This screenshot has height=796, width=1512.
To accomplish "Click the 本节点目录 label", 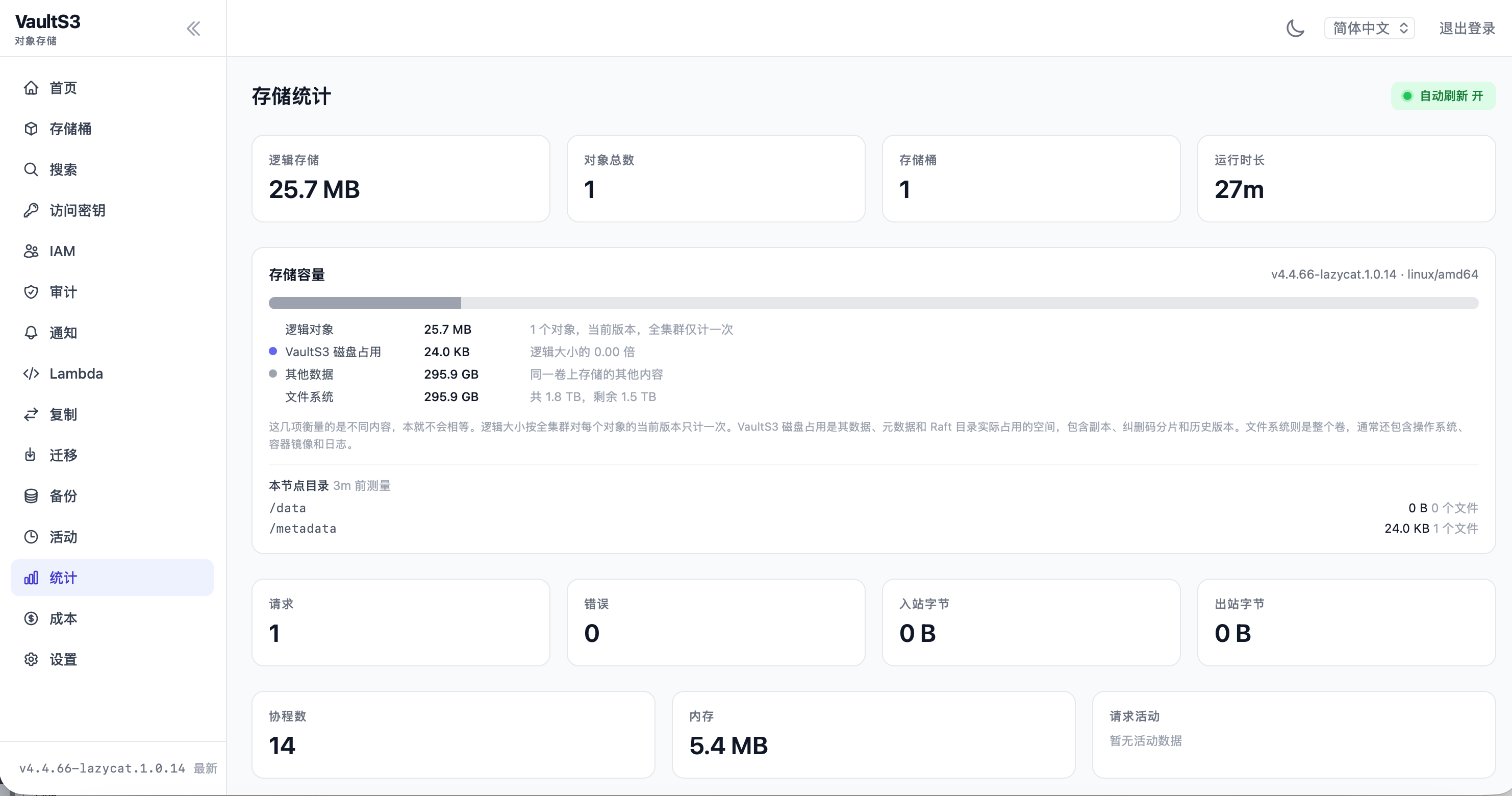I will pos(299,485).
